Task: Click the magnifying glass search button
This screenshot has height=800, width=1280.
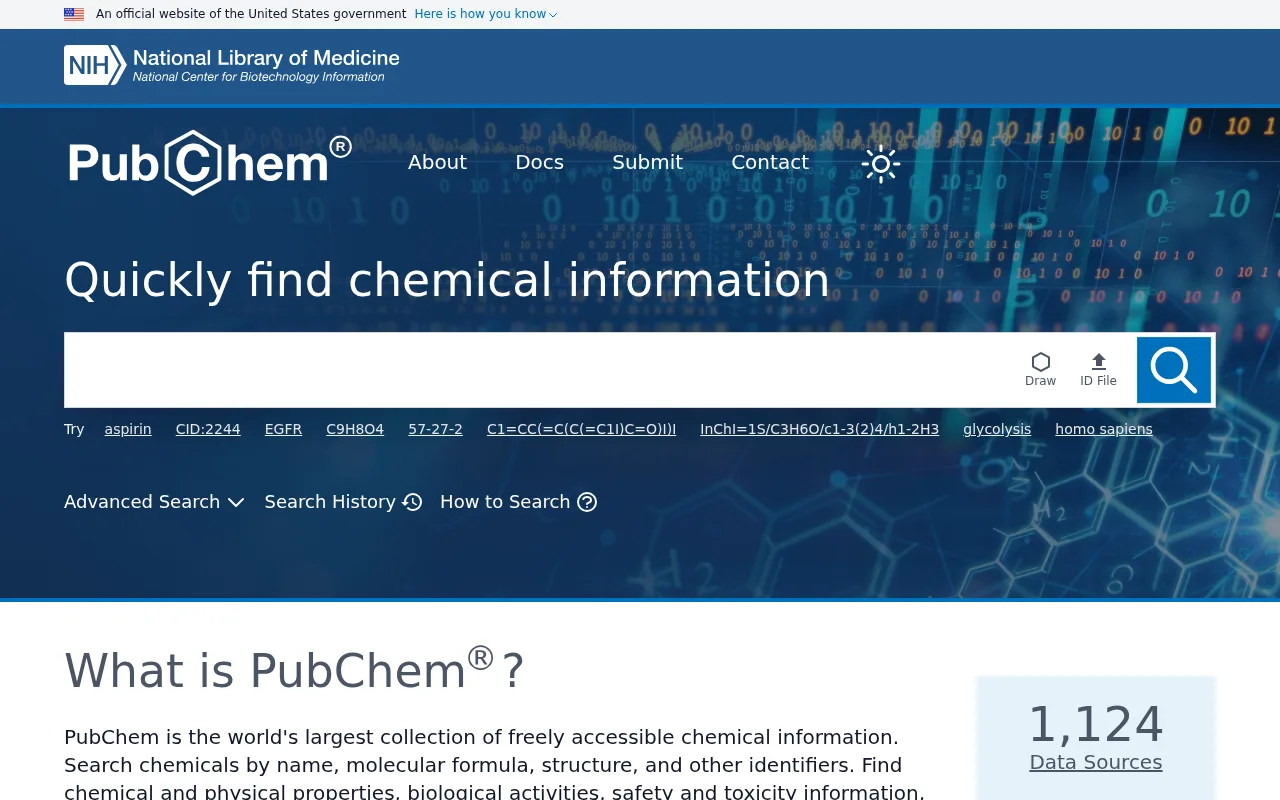Action: (1174, 370)
